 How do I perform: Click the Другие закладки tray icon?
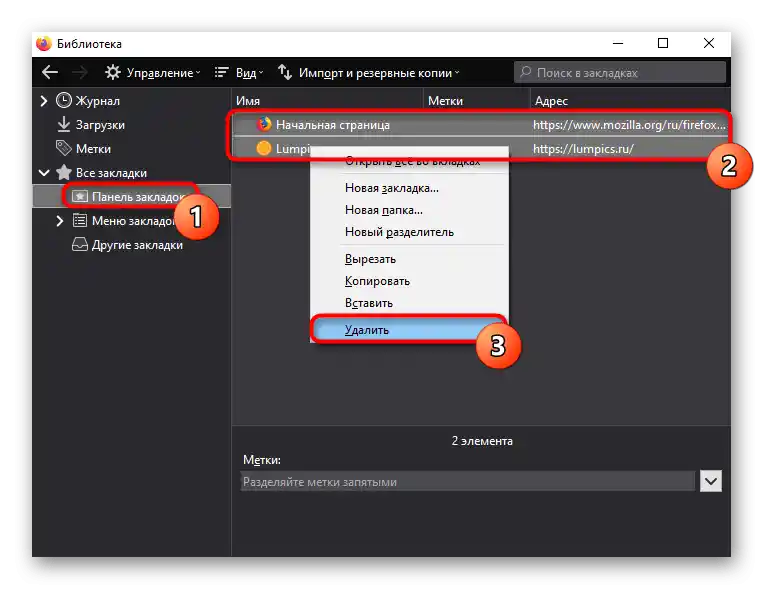(80, 244)
